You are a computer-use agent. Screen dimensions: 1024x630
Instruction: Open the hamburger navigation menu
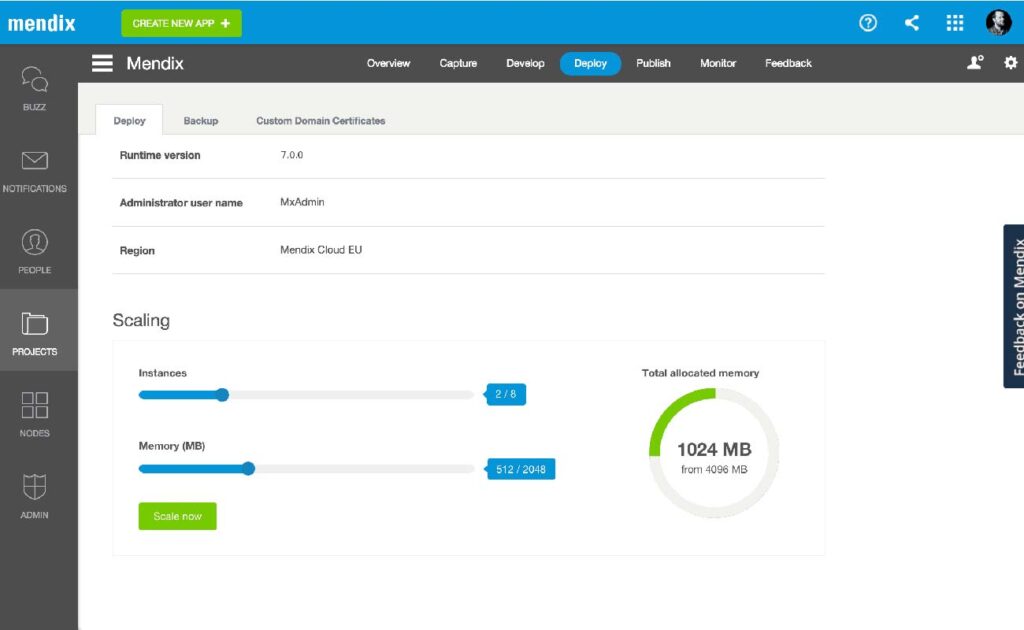[x=101, y=63]
